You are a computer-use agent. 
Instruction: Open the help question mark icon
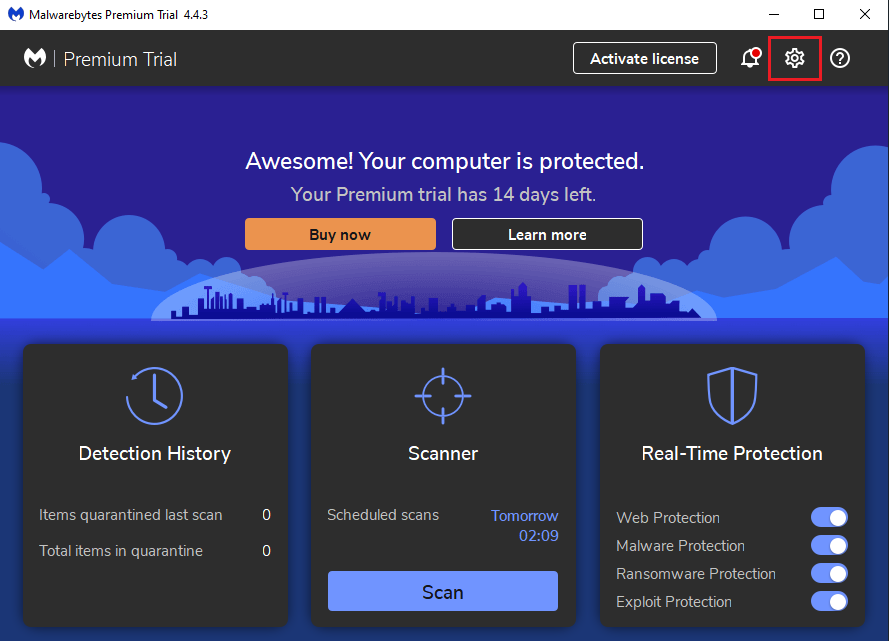pyautogui.click(x=840, y=58)
